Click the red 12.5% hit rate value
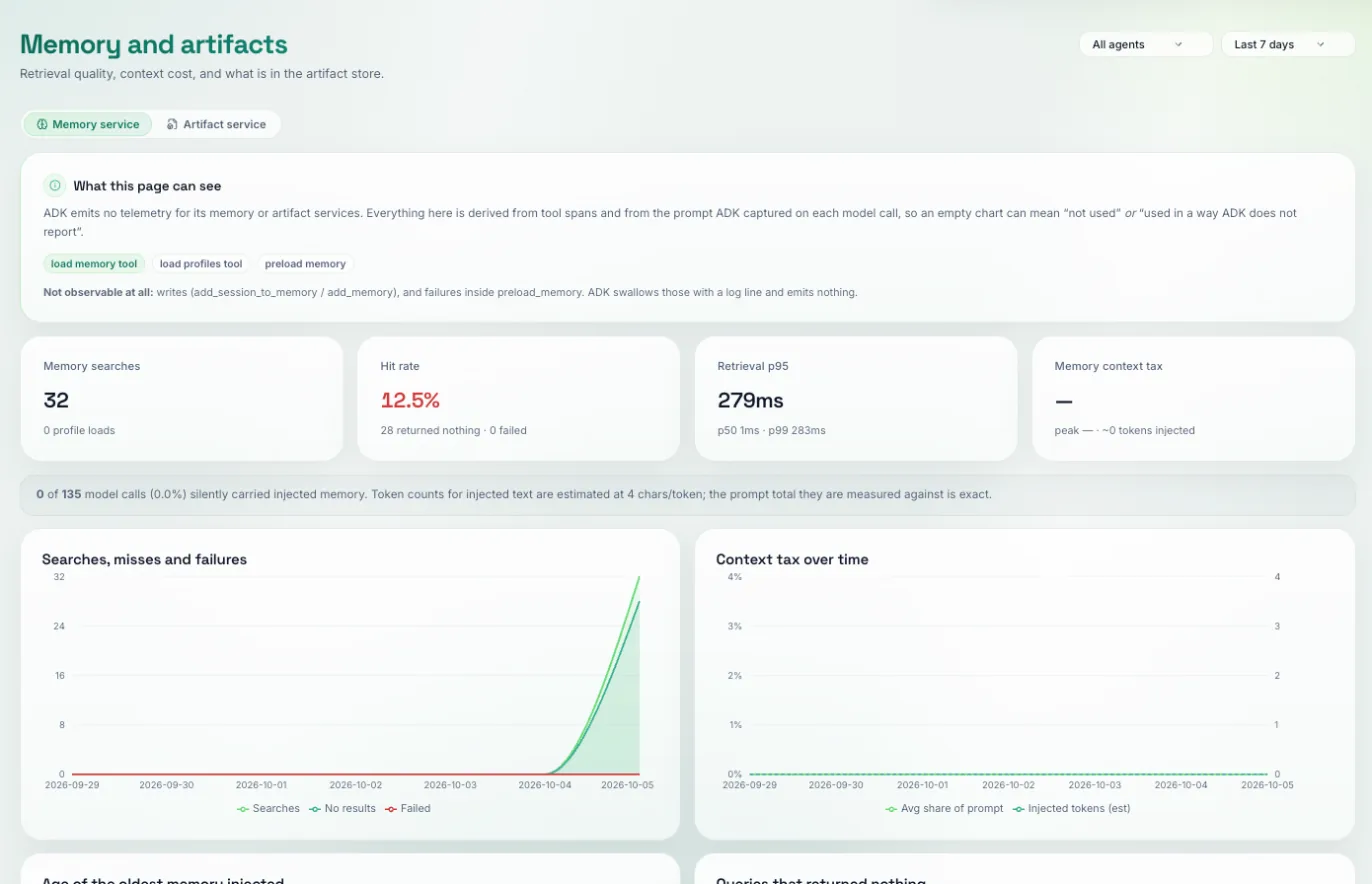Screen dimensions: 1372x884 click(410, 400)
